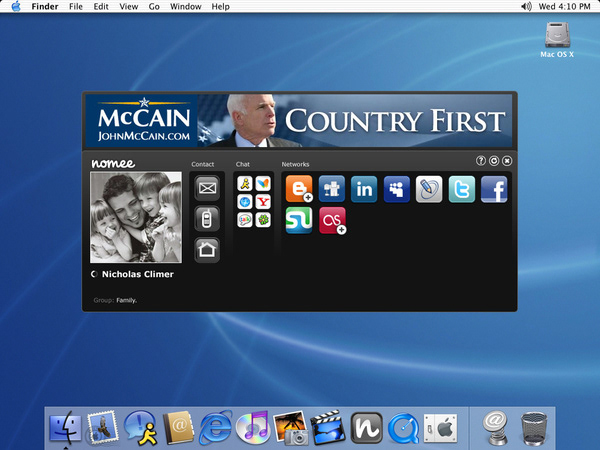The image size is (600, 450).
Task: Click the status indicator beside Nicholas Climer
Action: [x=94, y=274]
